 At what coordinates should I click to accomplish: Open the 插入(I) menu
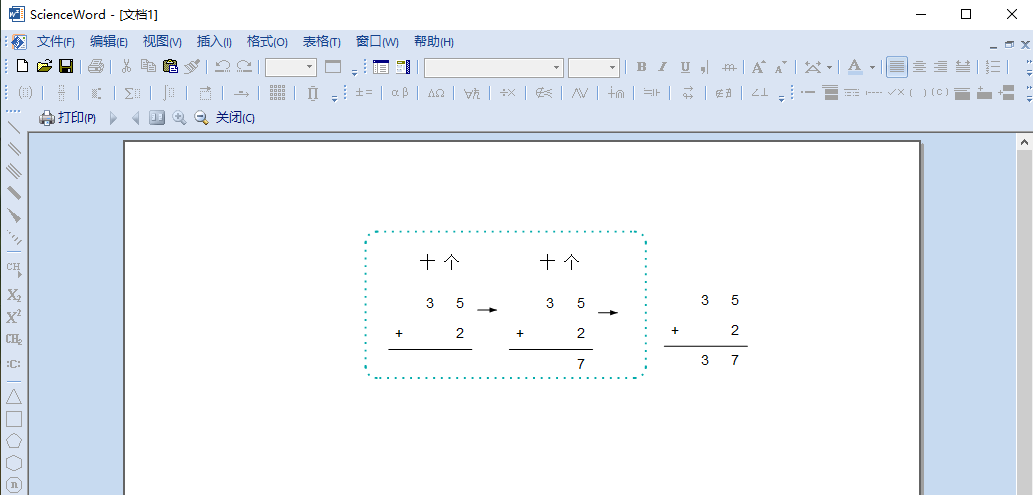(214, 42)
